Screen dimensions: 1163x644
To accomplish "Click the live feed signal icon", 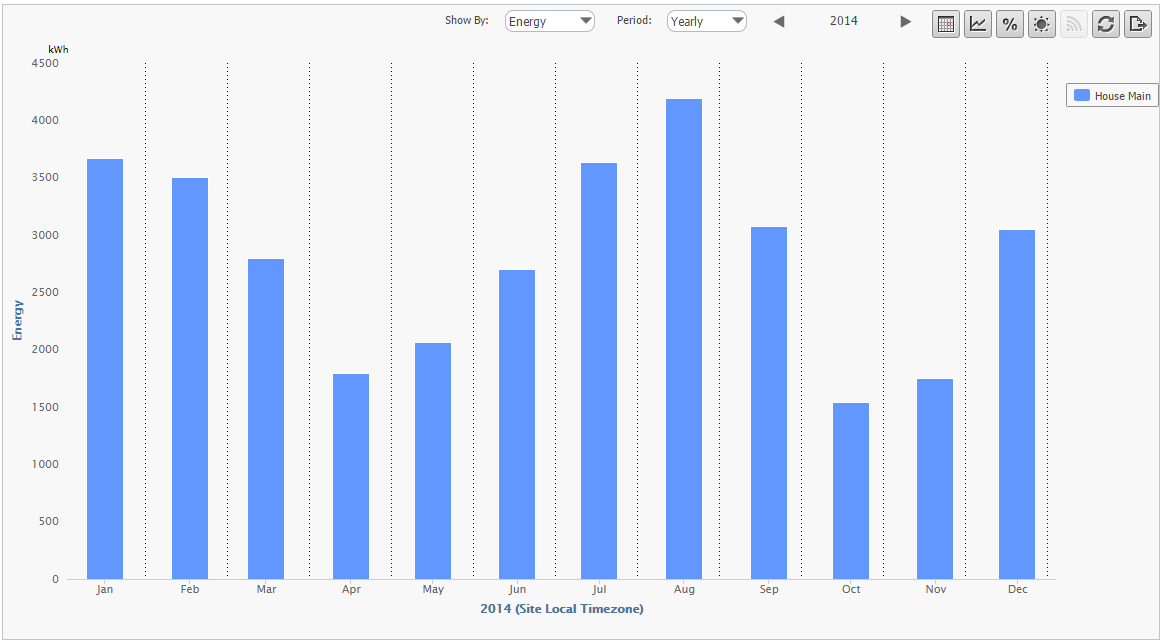I will pos(1074,24).
